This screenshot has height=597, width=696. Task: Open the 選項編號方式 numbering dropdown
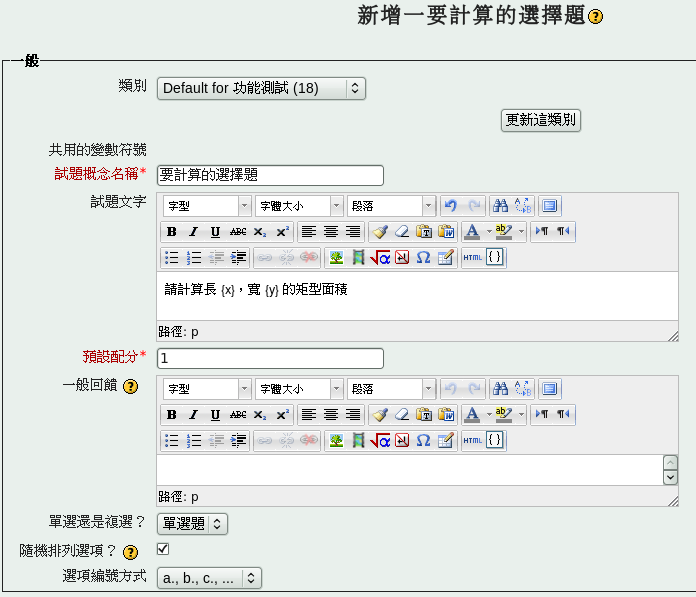pyautogui.click(x=209, y=578)
